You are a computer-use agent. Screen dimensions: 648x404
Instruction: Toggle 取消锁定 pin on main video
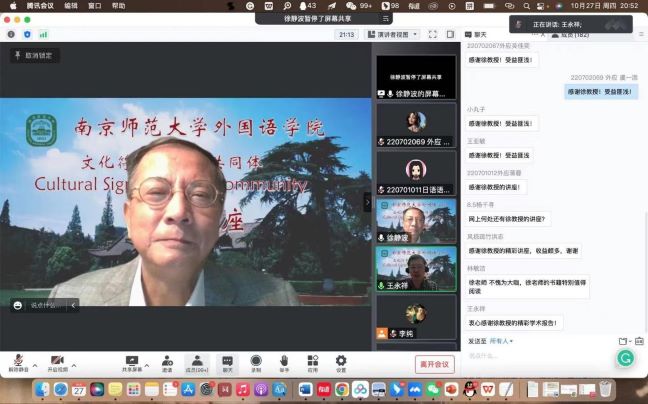(35, 56)
